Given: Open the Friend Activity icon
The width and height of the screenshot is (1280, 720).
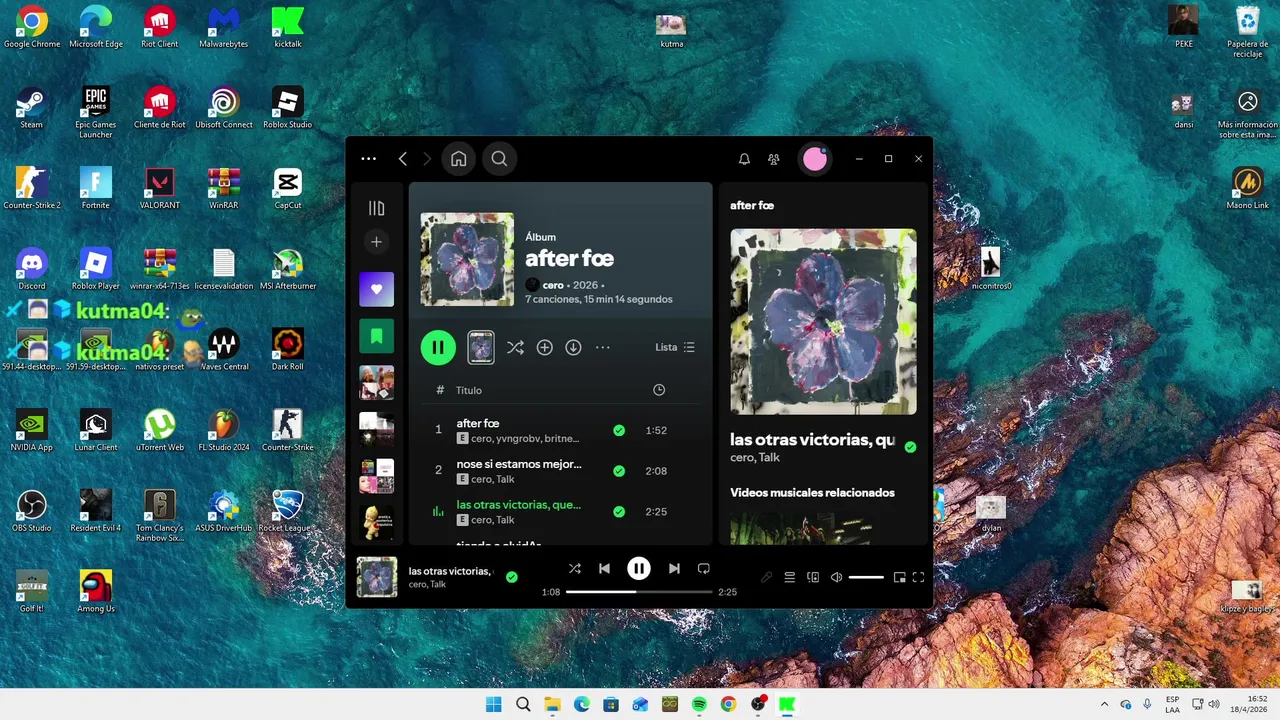Looking at the screenshot, I should (x=773, y=159).
